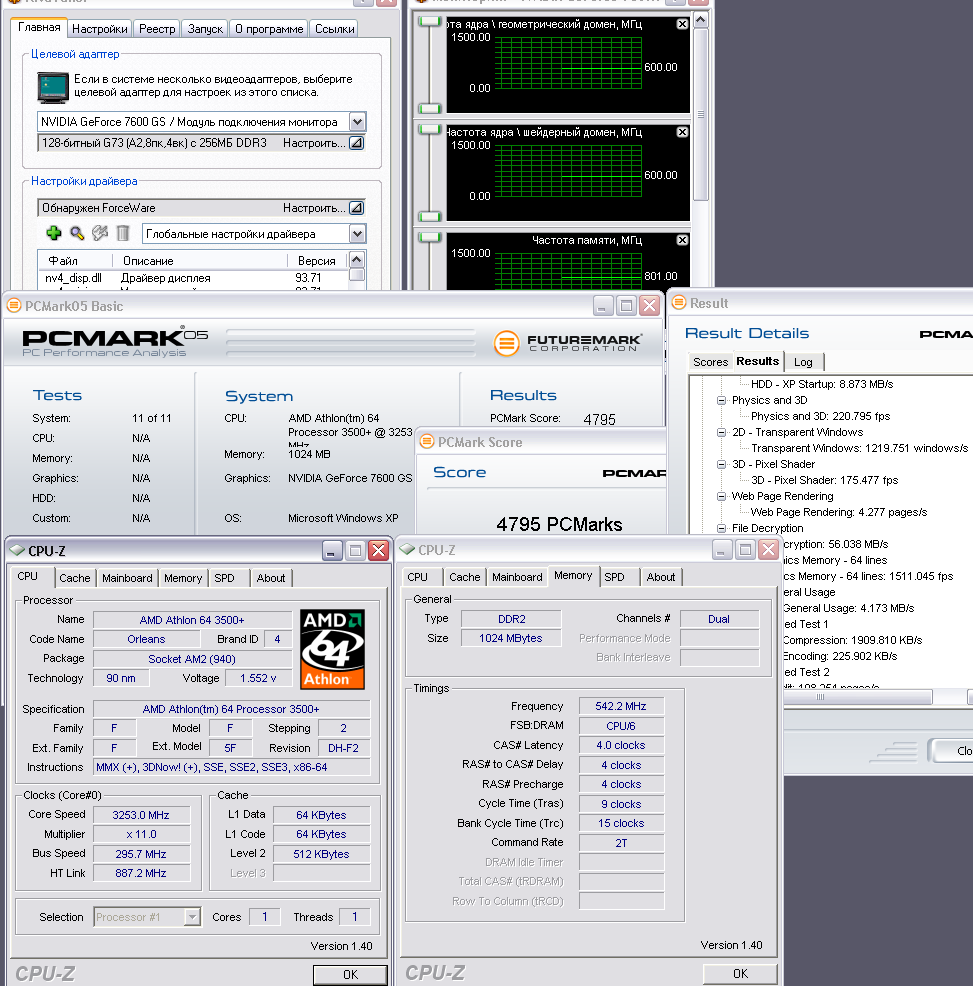Open Cache tab in left CPU-Z window
The image size is (973, 986).
coord(74,577)
